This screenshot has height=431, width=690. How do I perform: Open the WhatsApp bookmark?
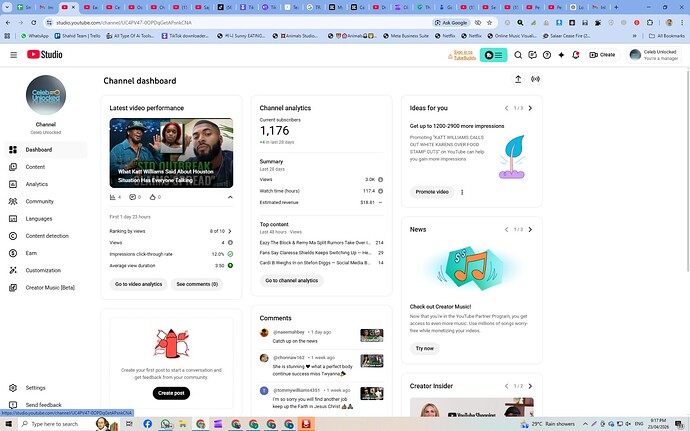pyautogui.click(x=35, y=36)
